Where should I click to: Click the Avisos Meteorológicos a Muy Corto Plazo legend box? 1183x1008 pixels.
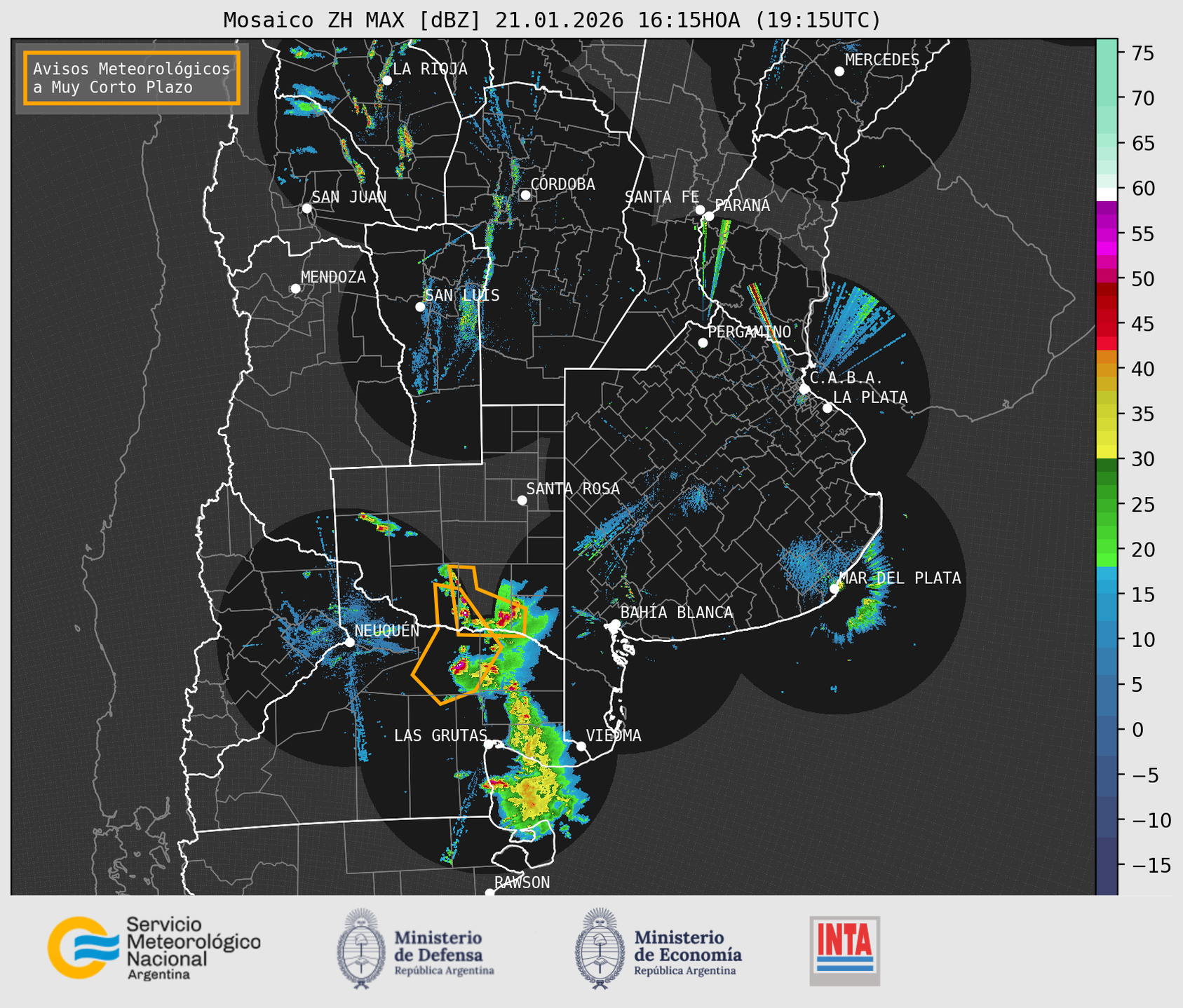[x=132, y=78]
